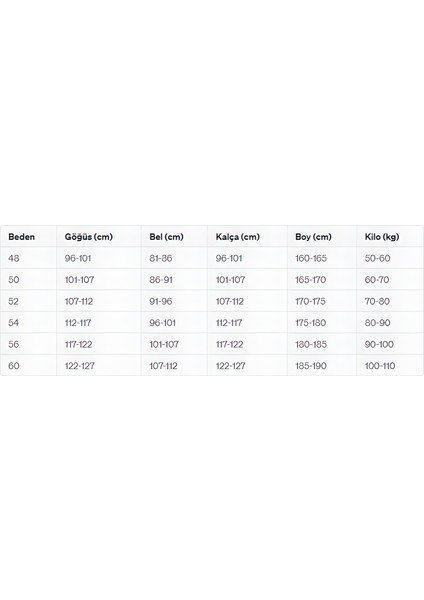
Task: Click the Bel (cm) header cell
Action: pyautogui.click(x=166, y=237)
